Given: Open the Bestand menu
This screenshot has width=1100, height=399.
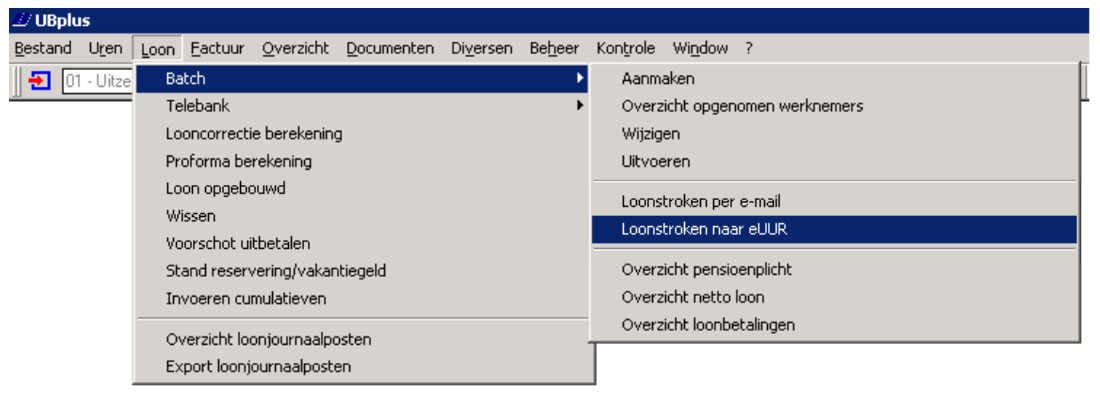Looking at the screenshot, I should click(43, 48).
